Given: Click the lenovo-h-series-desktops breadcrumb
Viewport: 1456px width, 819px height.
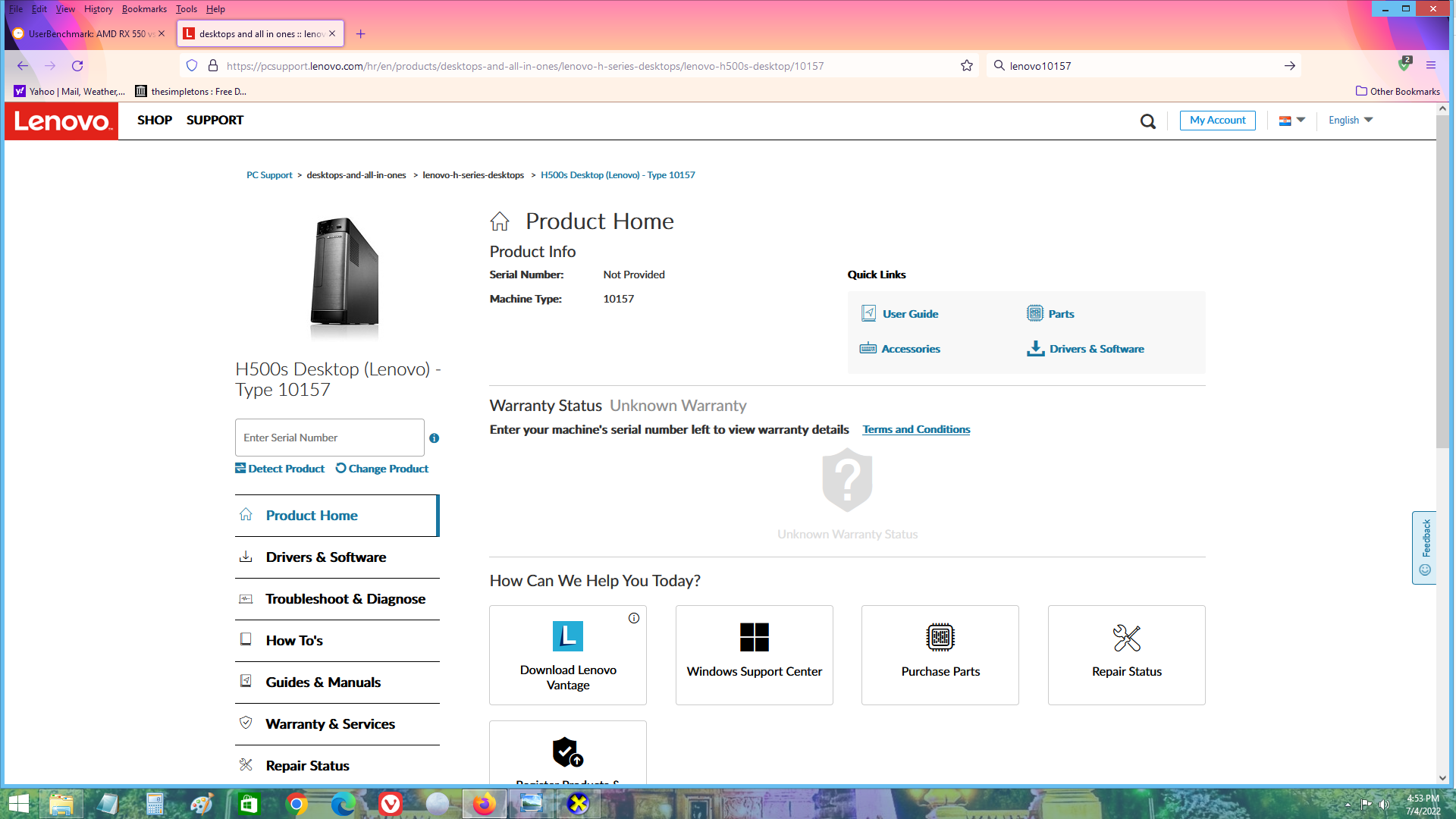Looking at the screenshot, I should 473,175.
